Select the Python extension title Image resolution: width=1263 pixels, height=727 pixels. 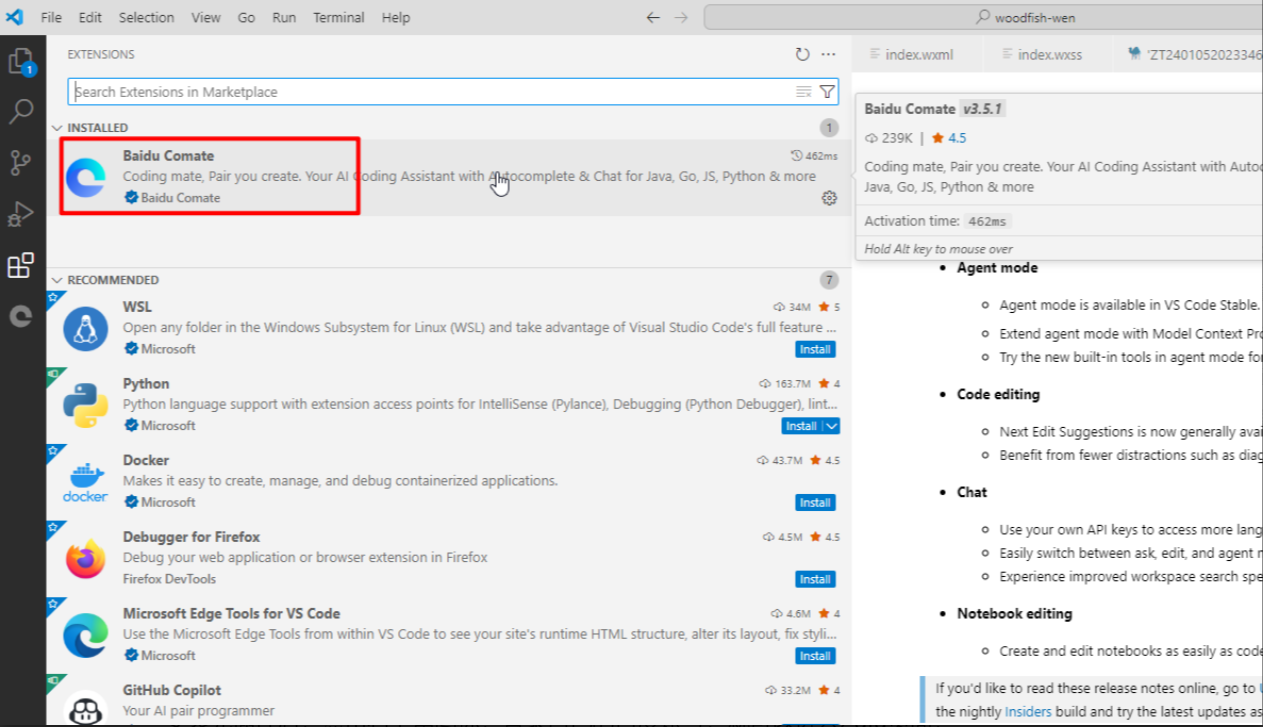146,384
